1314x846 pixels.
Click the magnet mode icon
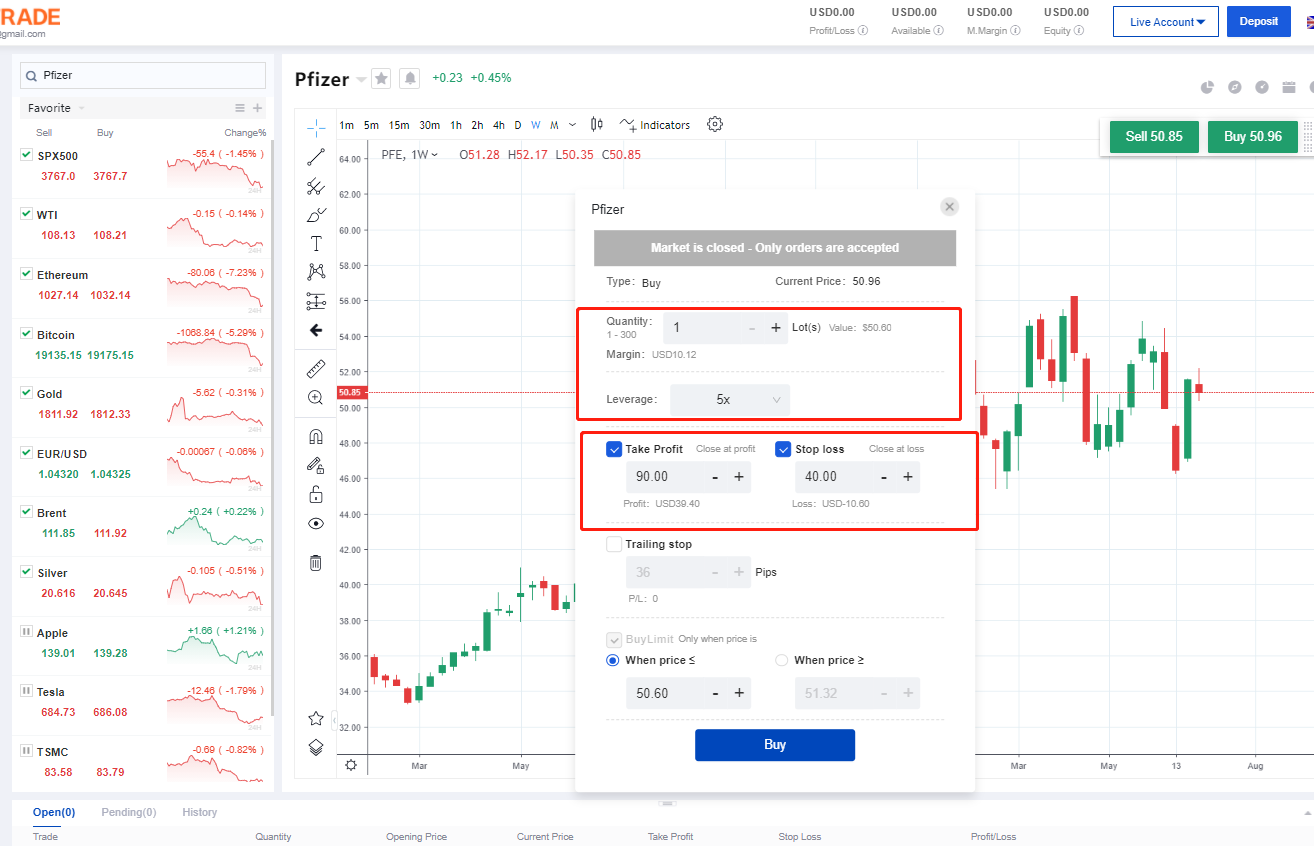pyautogui.click(x=316, y=437)
